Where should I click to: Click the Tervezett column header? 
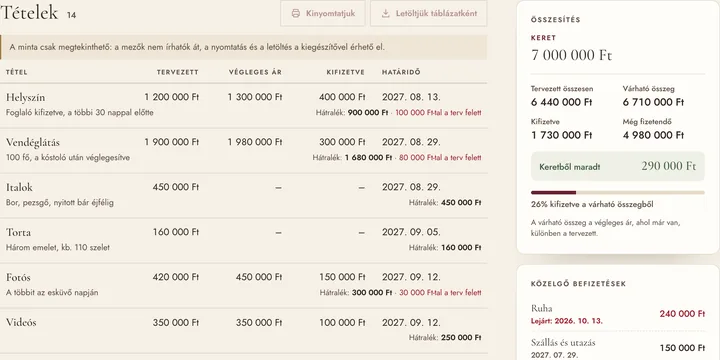pyautogui.click(x=178, y=72)
